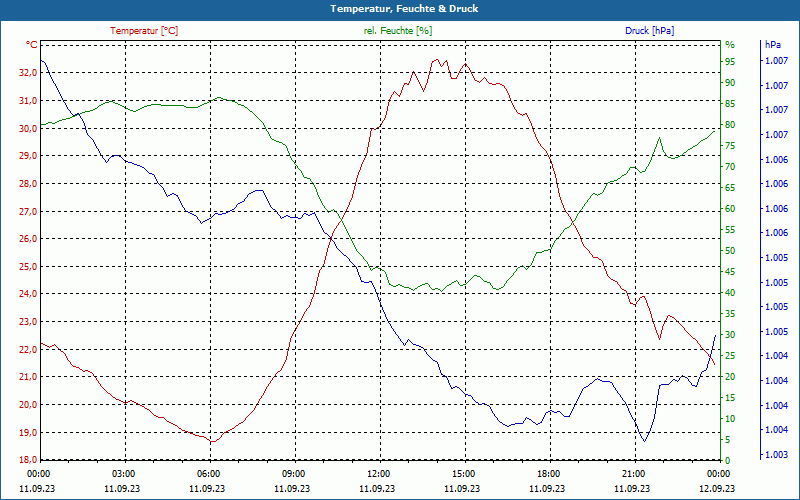Click the 24,0 temperature axis value
Image resolution: width=800 pixels, height=500 pixels.
[28, 294]
